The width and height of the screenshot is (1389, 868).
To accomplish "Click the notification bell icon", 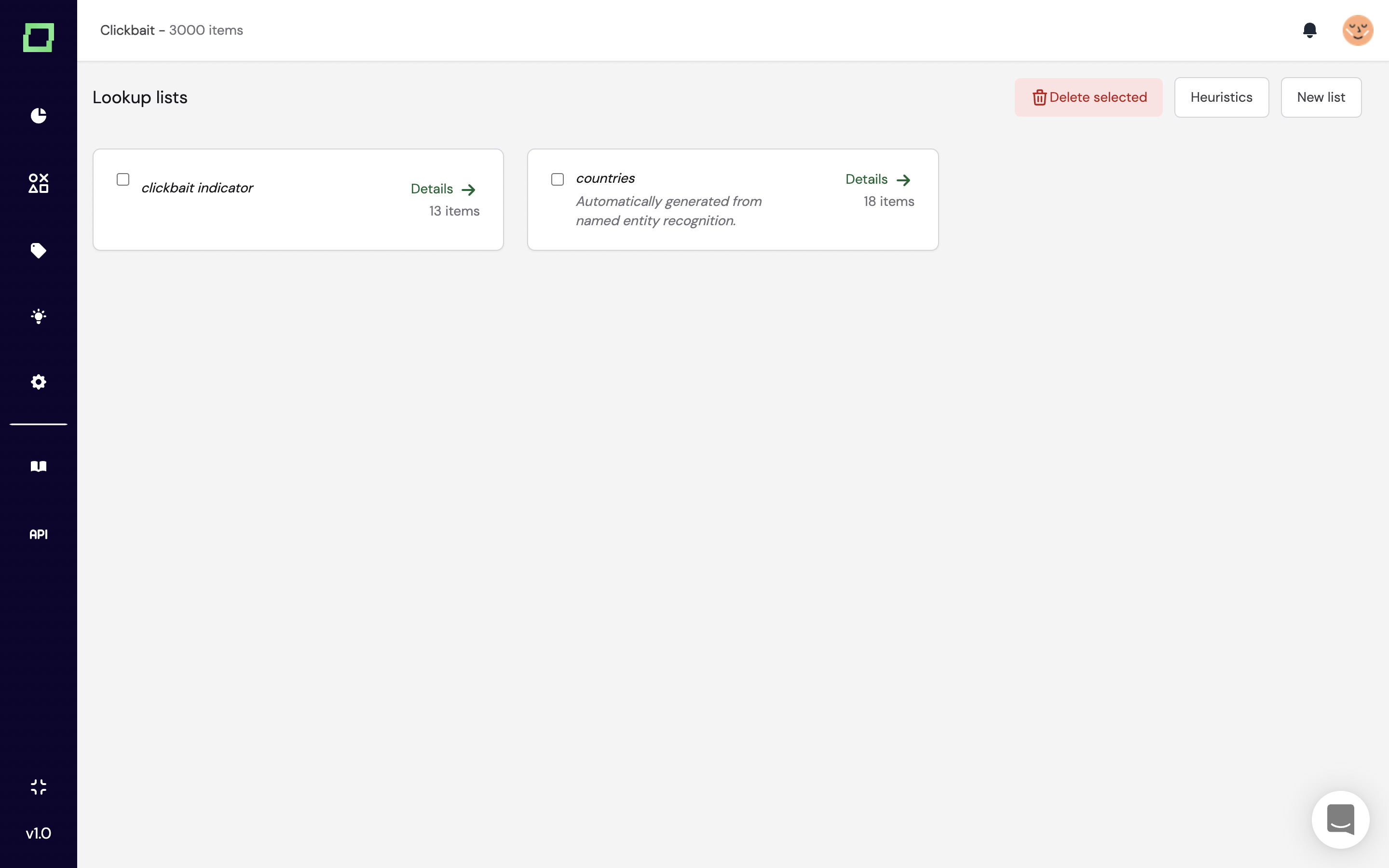I will [1309, 30].
